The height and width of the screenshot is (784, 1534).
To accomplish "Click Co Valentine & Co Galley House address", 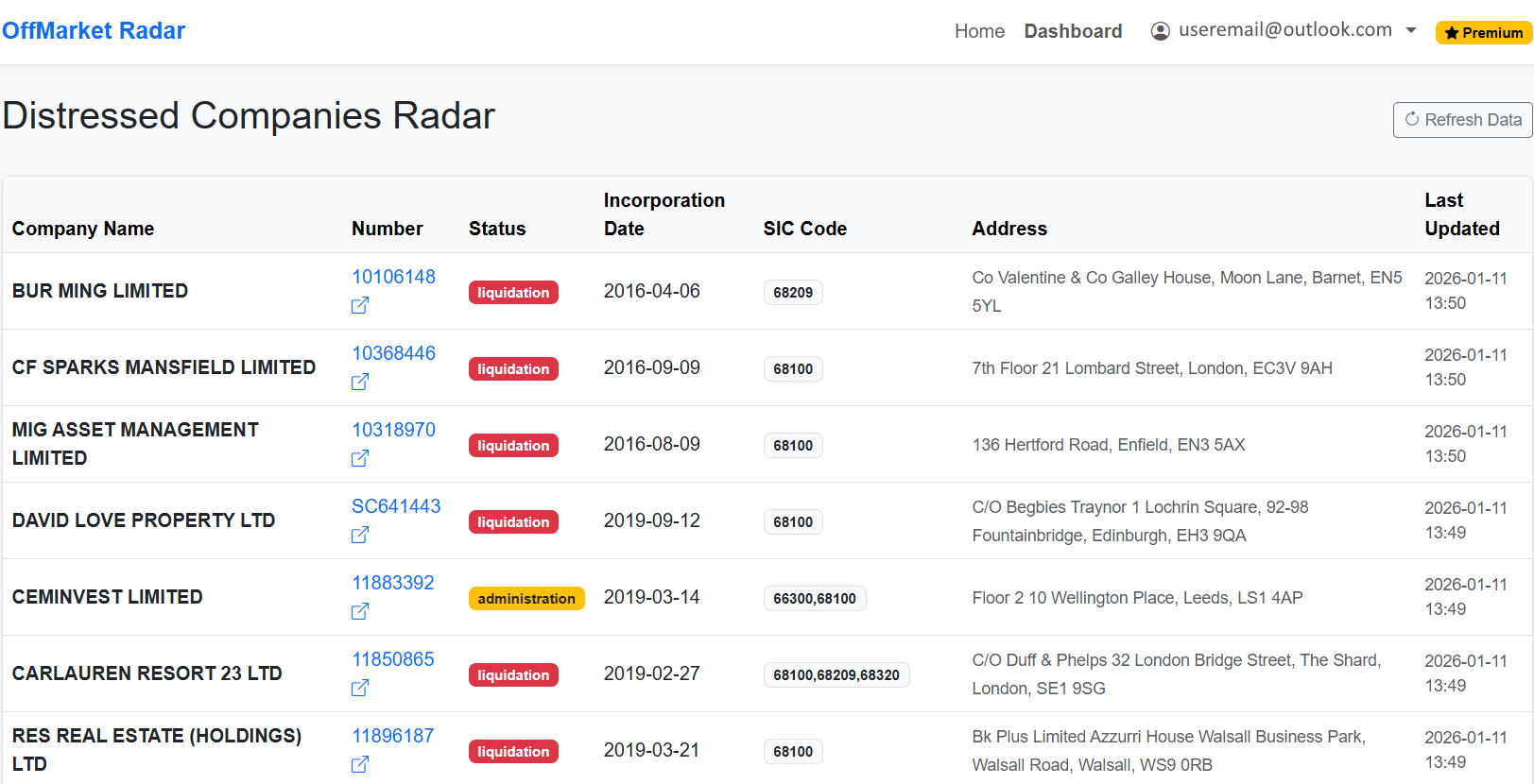I will pos(1187,292).
